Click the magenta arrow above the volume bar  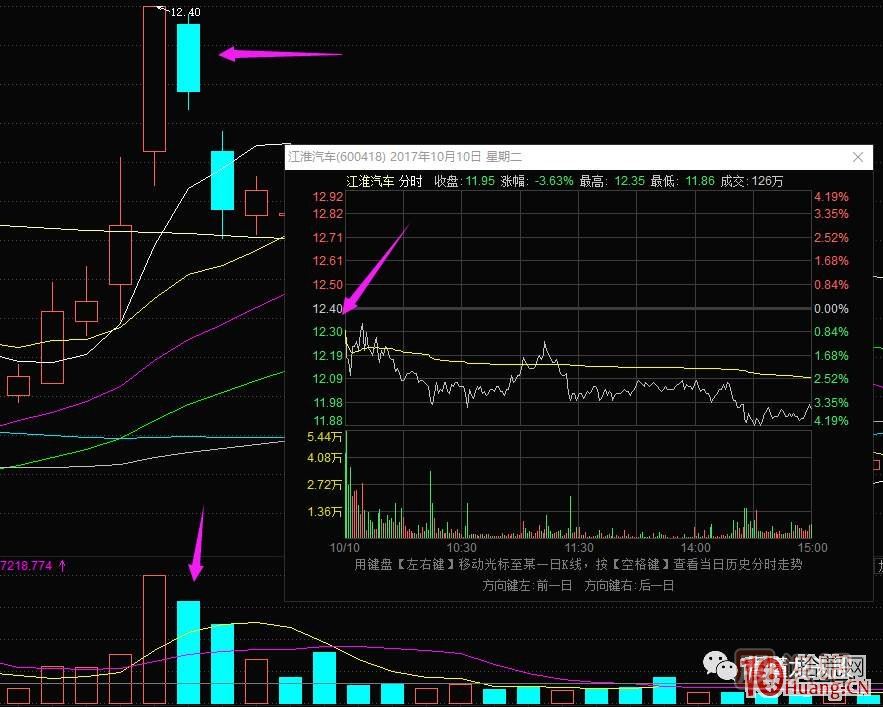click(x=197, y=545)
